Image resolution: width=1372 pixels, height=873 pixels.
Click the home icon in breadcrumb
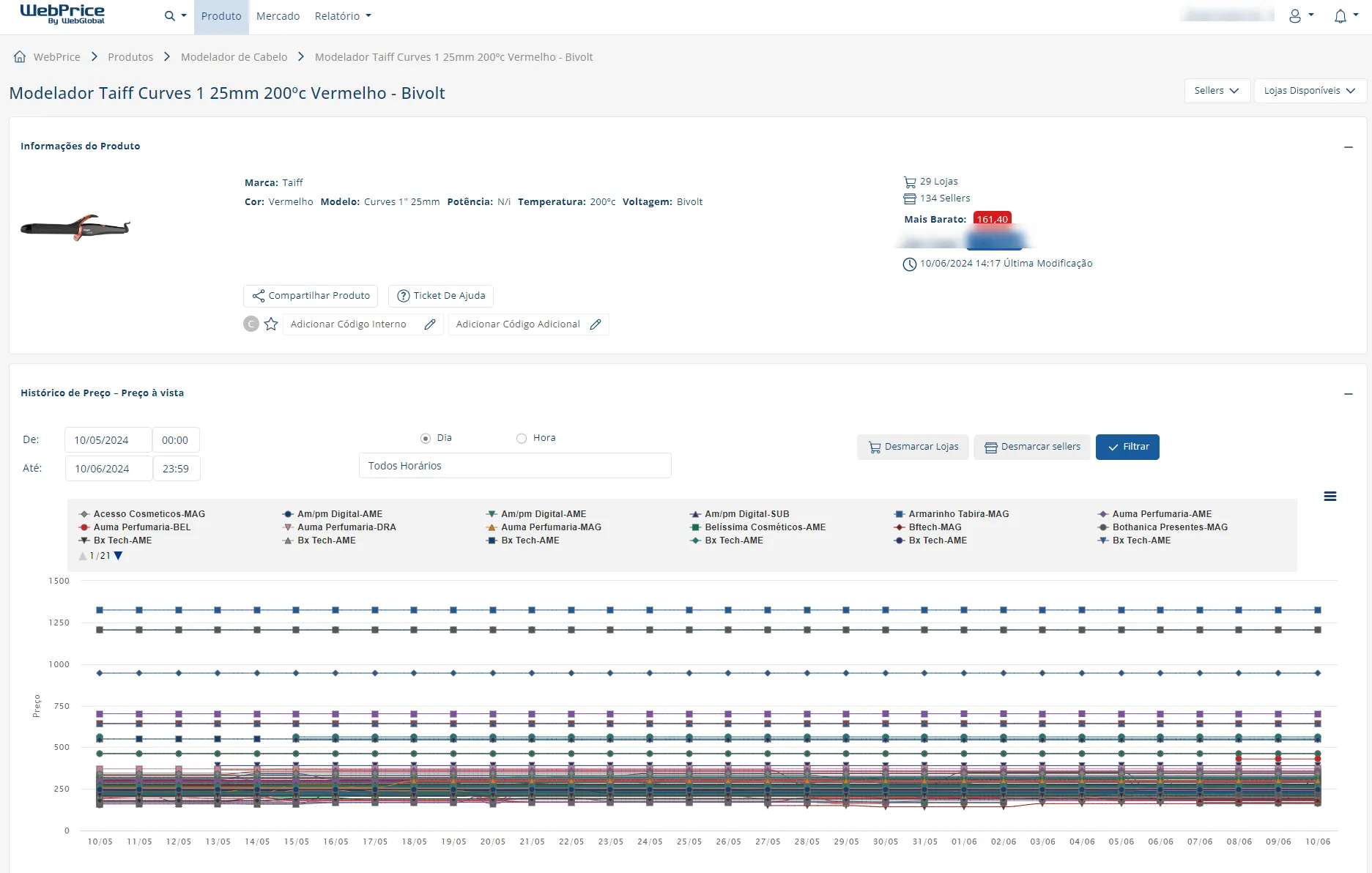(20, 56)
